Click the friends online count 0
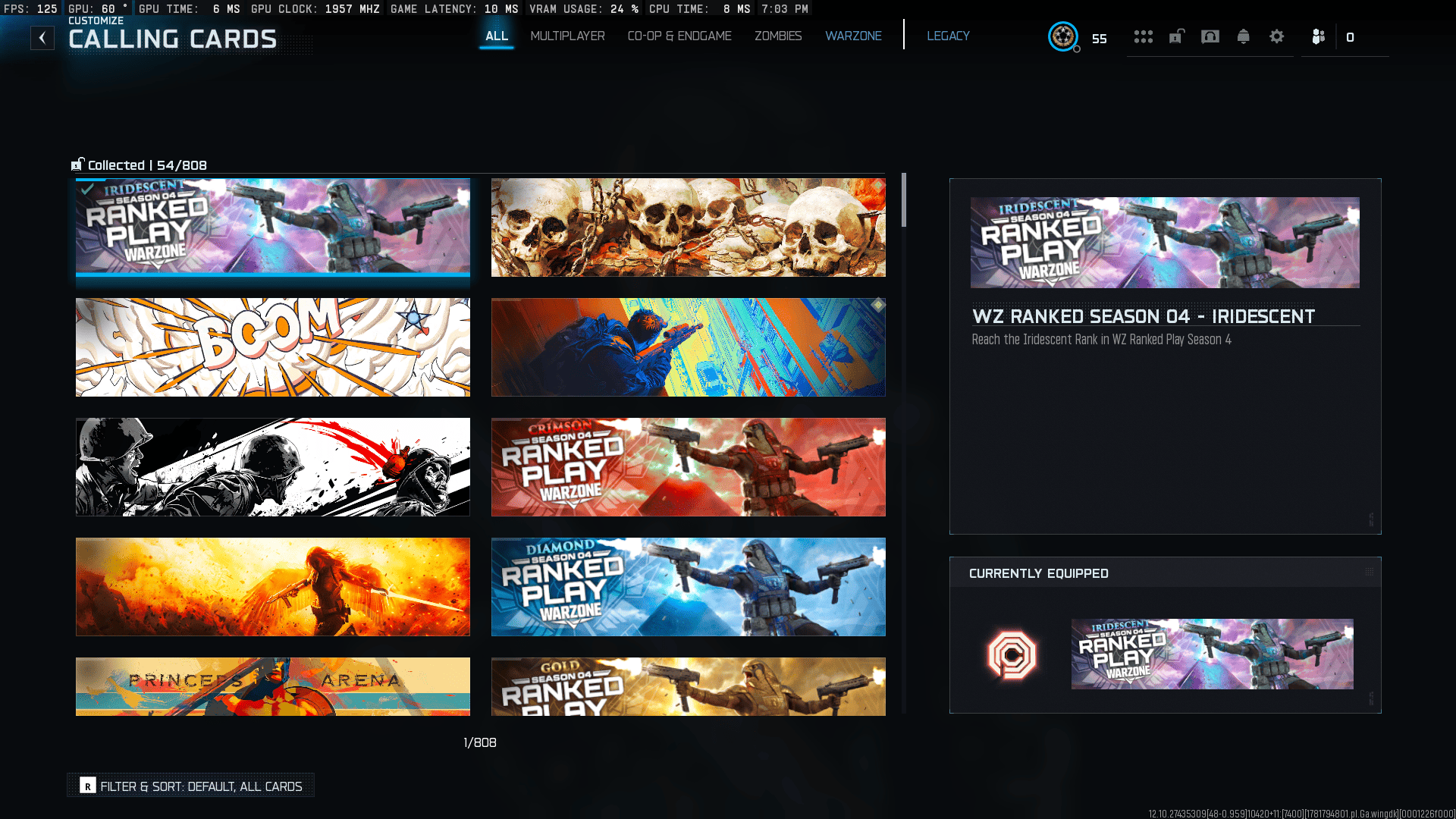Image resolution: width=1456 pixels, height=819 pixels. pos(1350,37)
